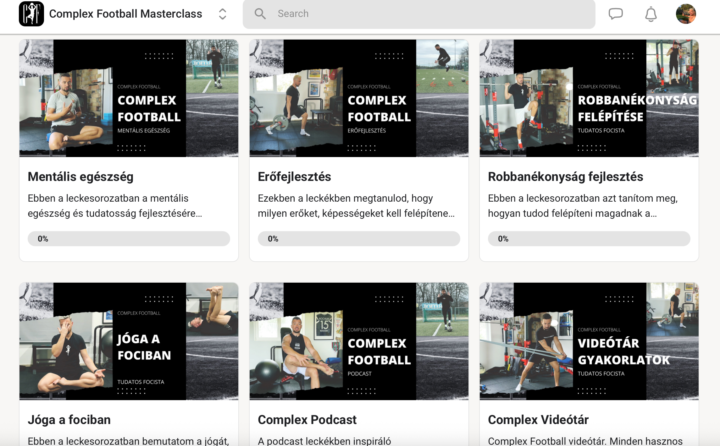
Task: Open the Jóga a fociban course thumbnail
Action: (x=129, y=341)
